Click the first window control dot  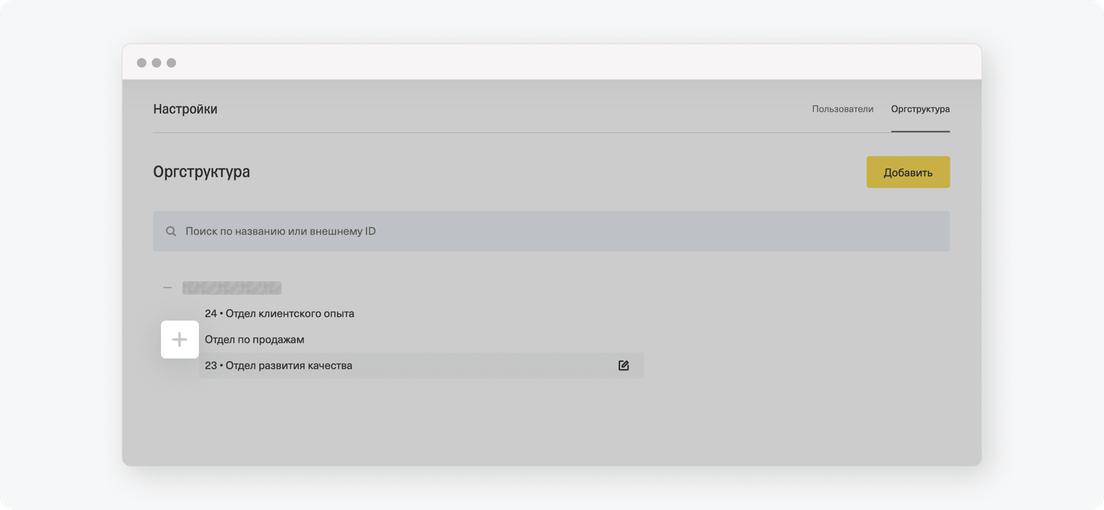click(142, 63)
